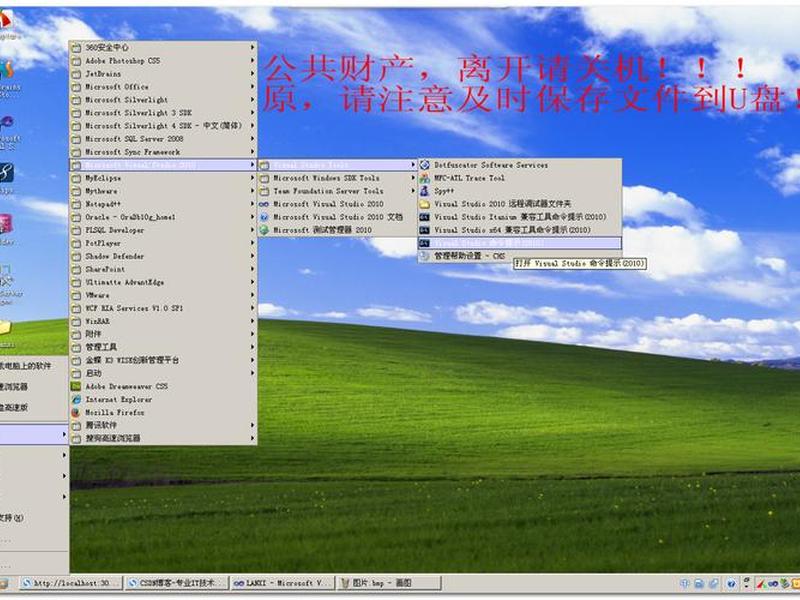Switch to http://localhost taskbar button
The image size is (800, 600).
tap(71, 583)
